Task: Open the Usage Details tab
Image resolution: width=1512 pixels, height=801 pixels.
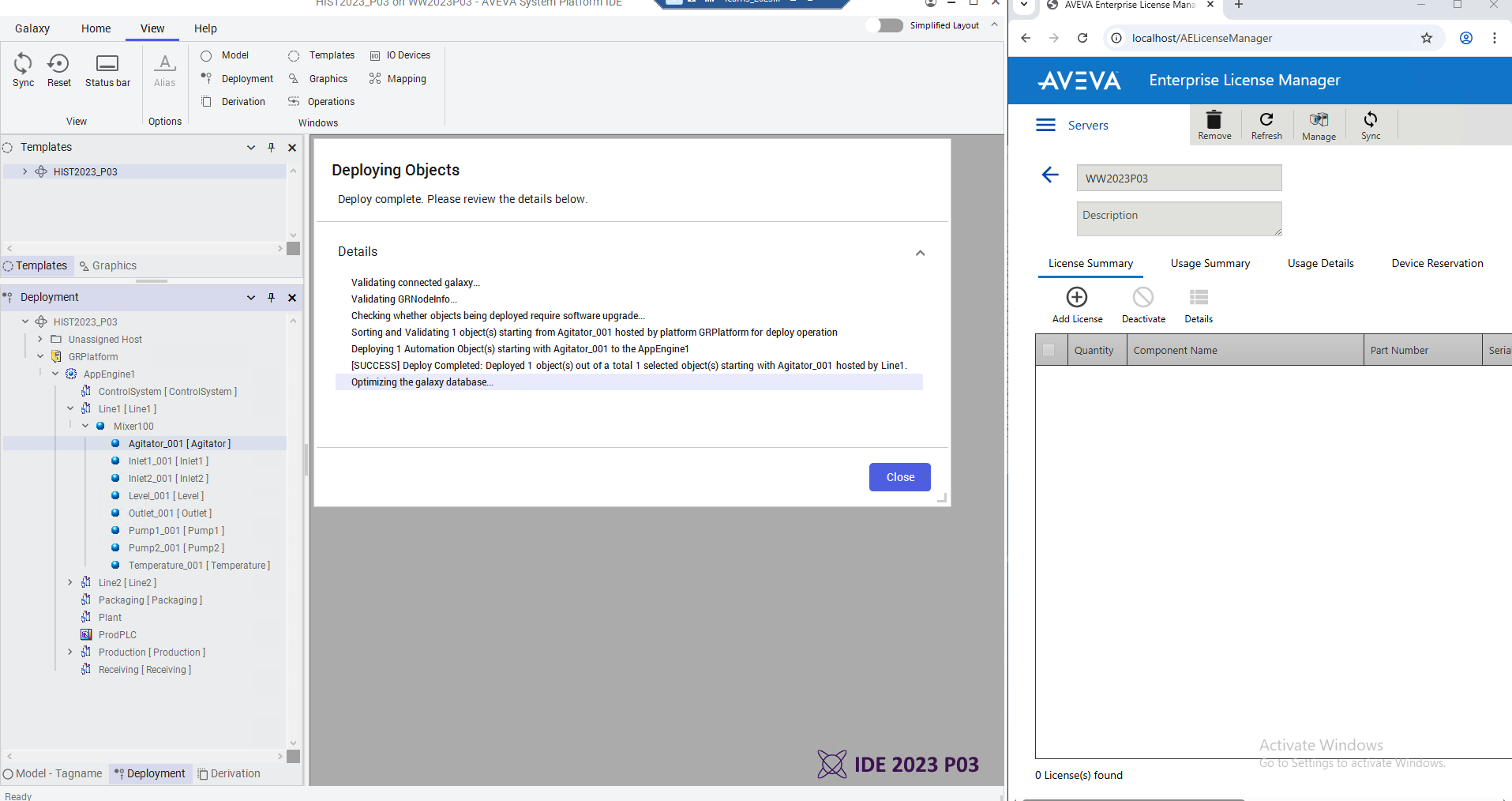Action: pos(1320,264)
